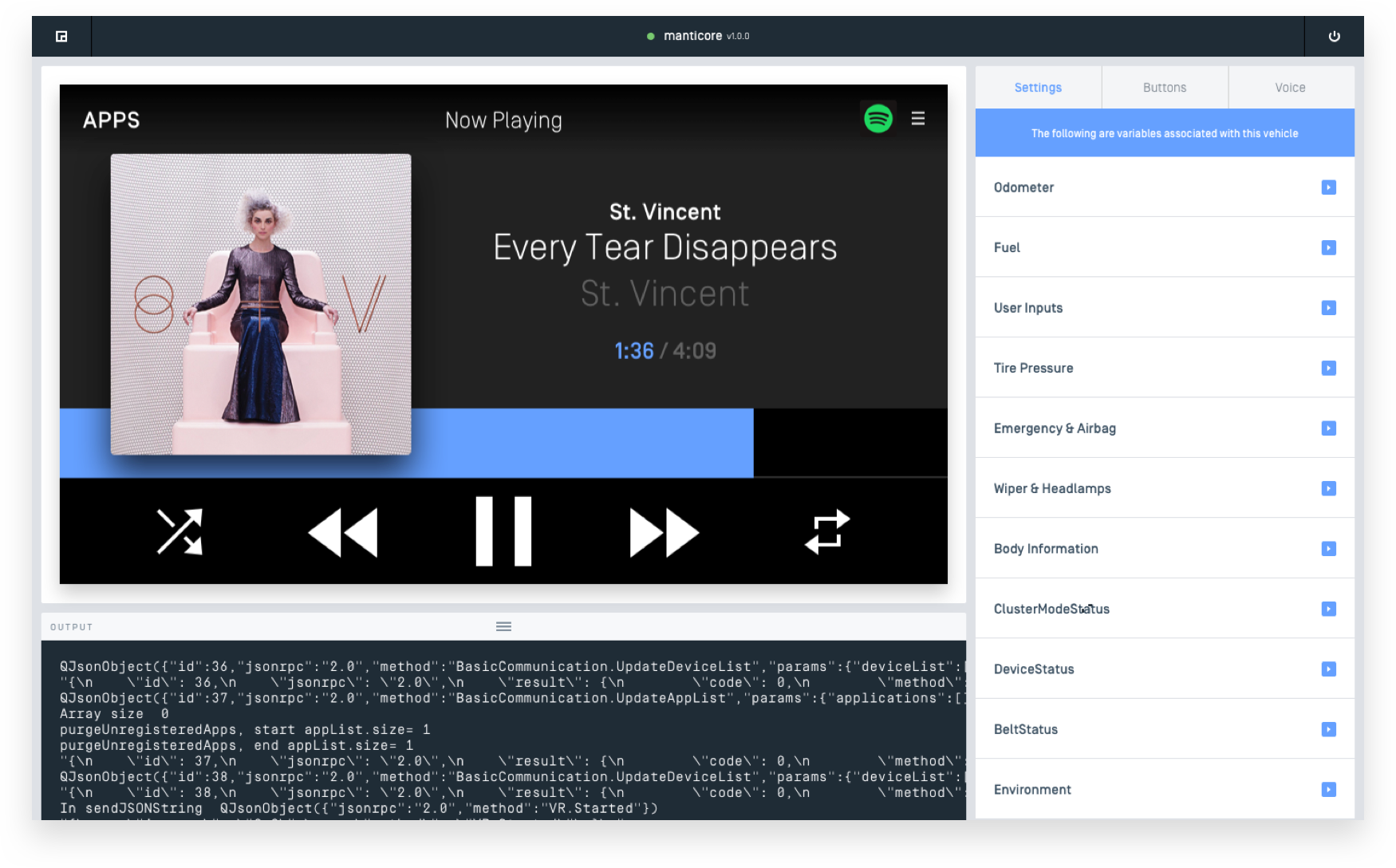Open the Spotify app icon
The height and width of the screenshot is (868, 1396).
[x=878, y=119]
